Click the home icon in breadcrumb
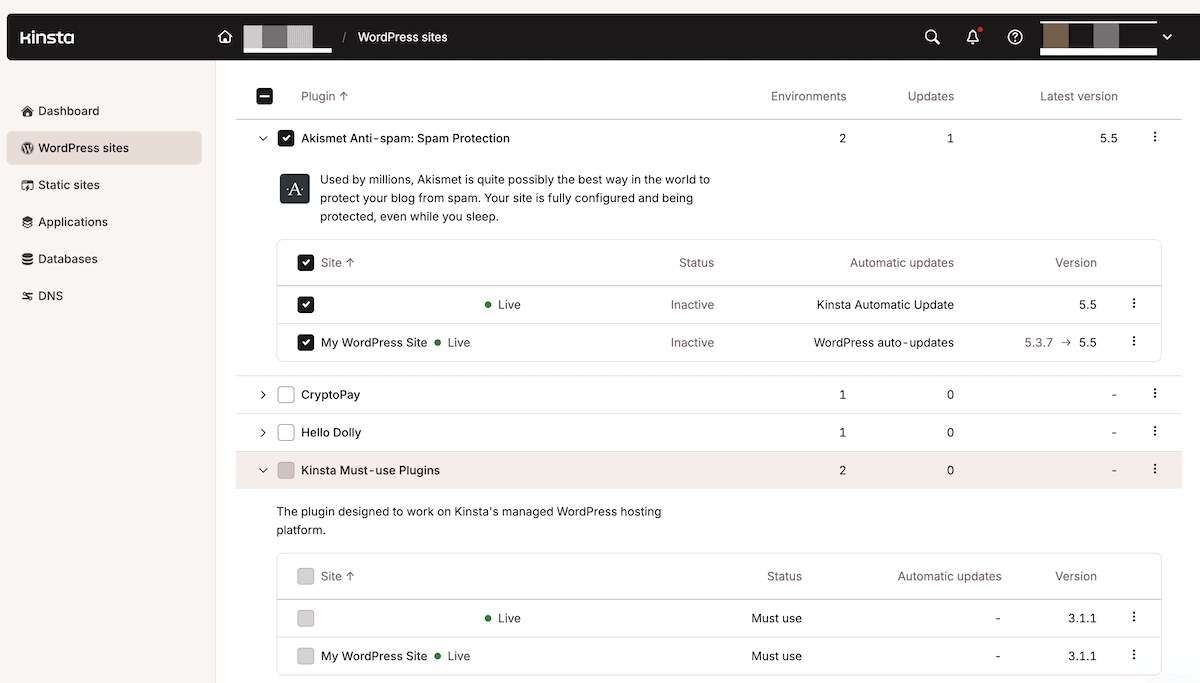The width and height of the screenshot is (1200, 683). click(225, 37)
